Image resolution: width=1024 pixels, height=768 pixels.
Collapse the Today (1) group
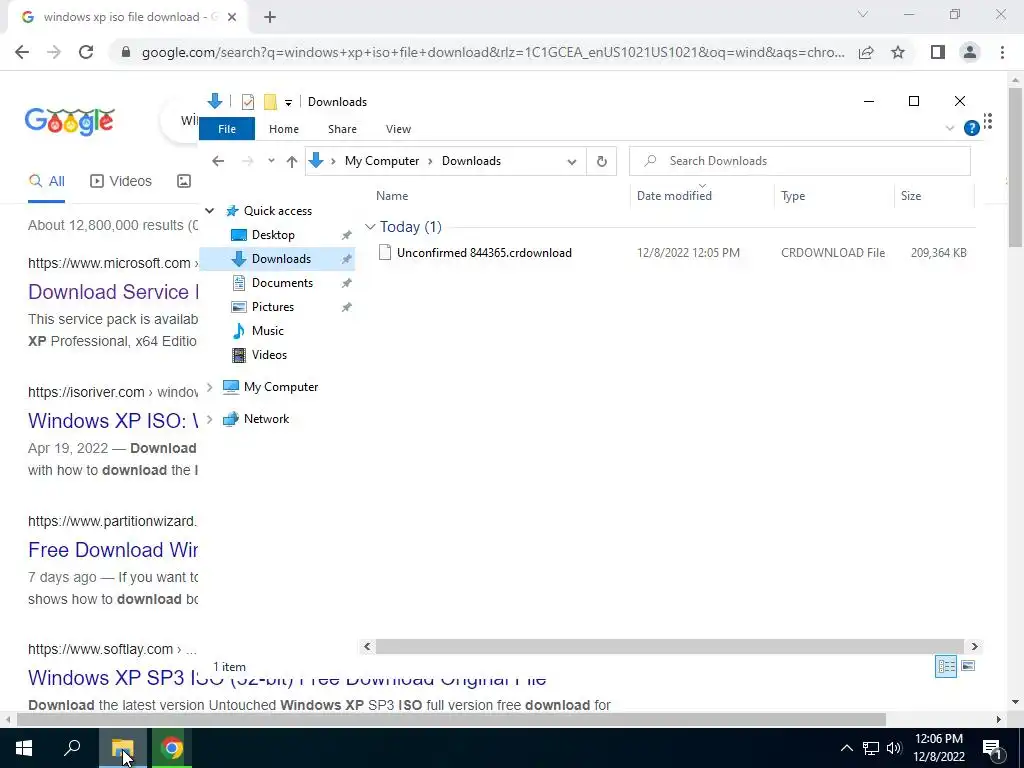[x=370, y=227]
